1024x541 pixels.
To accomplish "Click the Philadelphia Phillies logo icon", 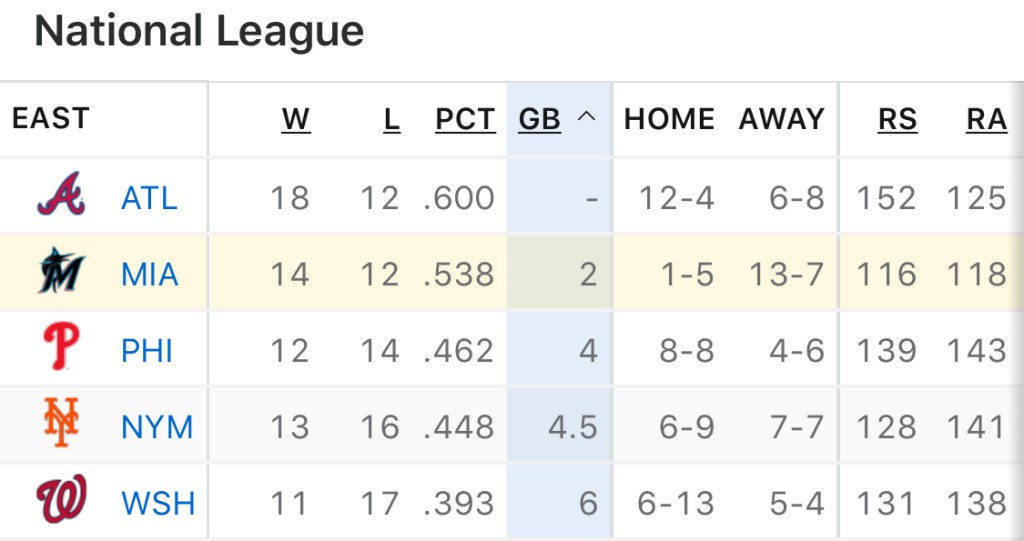I will click(x=60, y=349).
